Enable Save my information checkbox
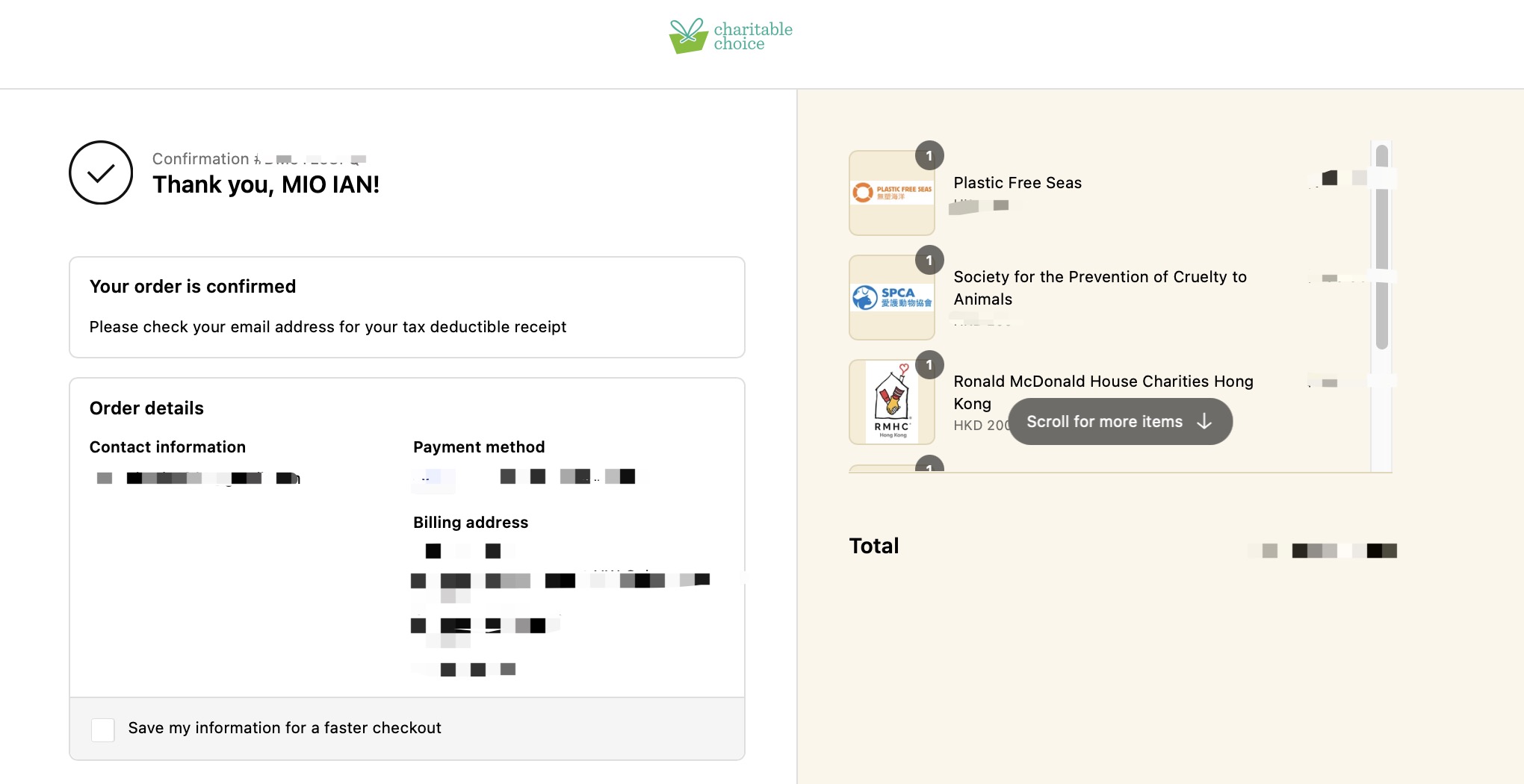The image size is (1524, 784). pos(103,729)
